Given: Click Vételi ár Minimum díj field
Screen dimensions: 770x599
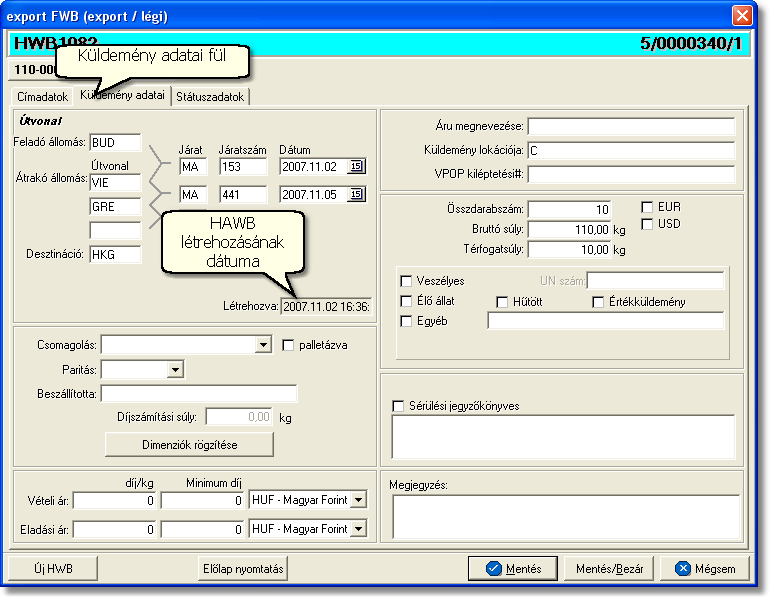Looking at the screenshot, I should 202,501.
